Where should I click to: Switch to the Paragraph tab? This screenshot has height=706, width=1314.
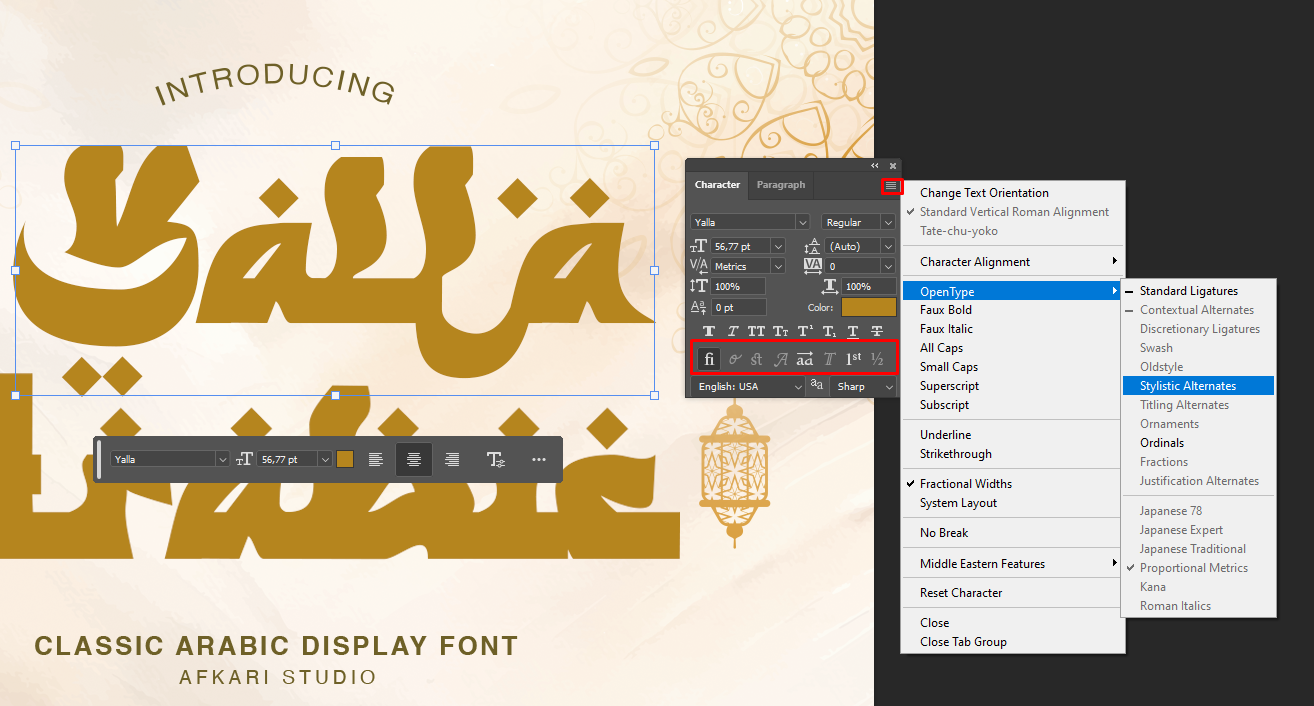781,185
